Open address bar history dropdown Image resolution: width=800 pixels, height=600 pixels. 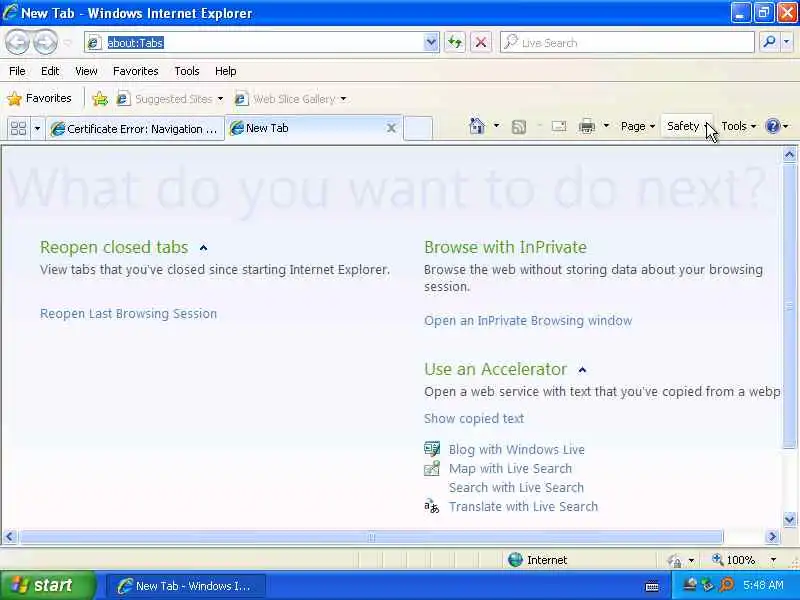point(431,42)
